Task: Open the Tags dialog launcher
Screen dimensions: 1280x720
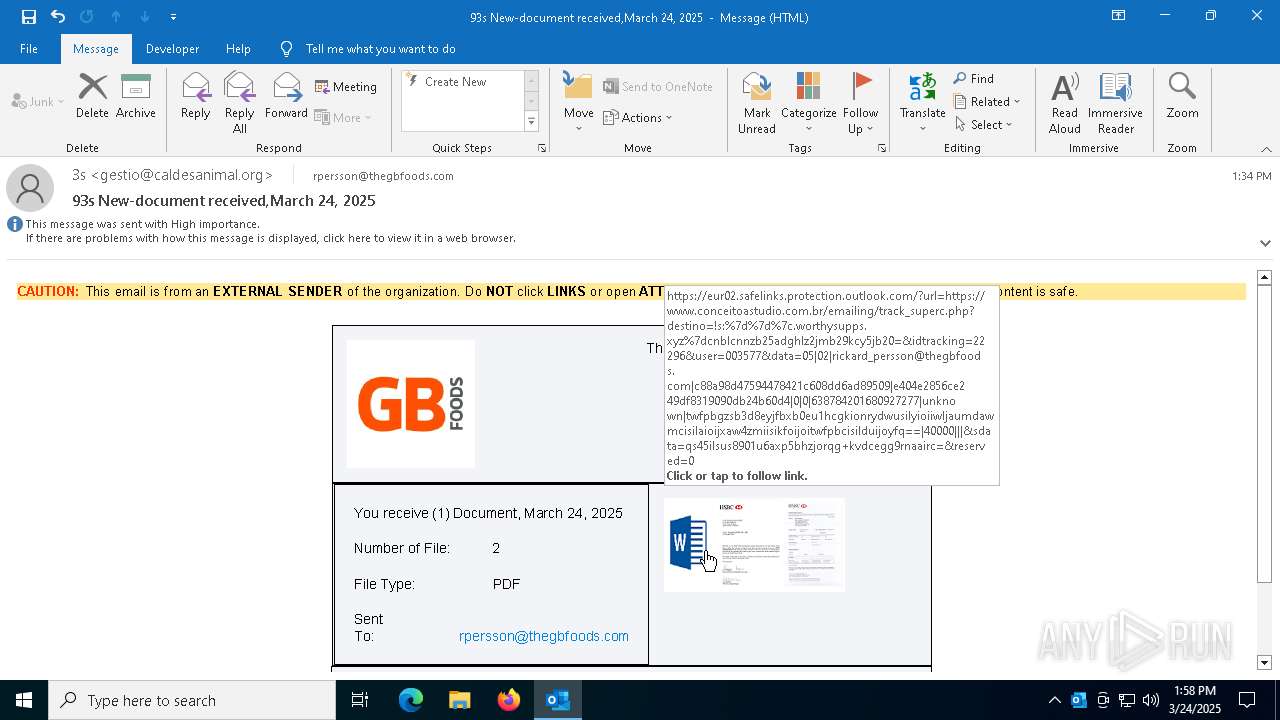Action: pos(882,148)
